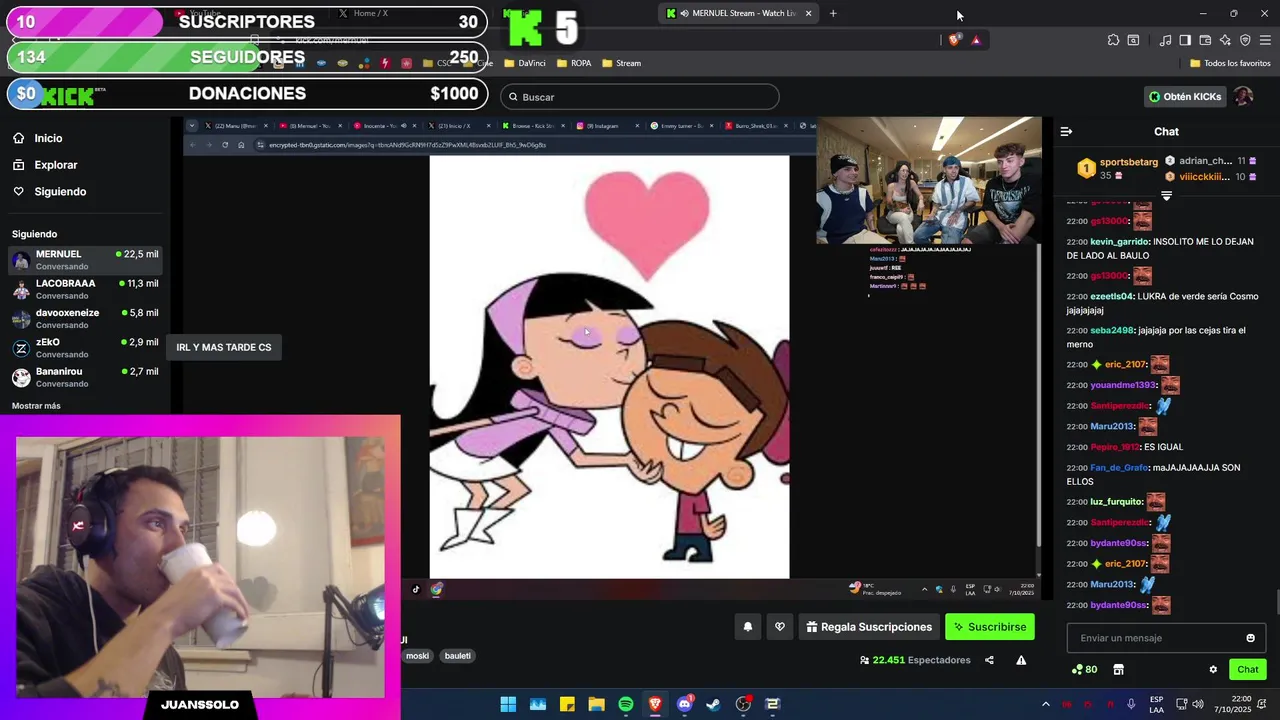The width and height of the screenshot is (1280, 720).
Task: Open the browser extensions puzzle icon
Action: [1113, 40]
